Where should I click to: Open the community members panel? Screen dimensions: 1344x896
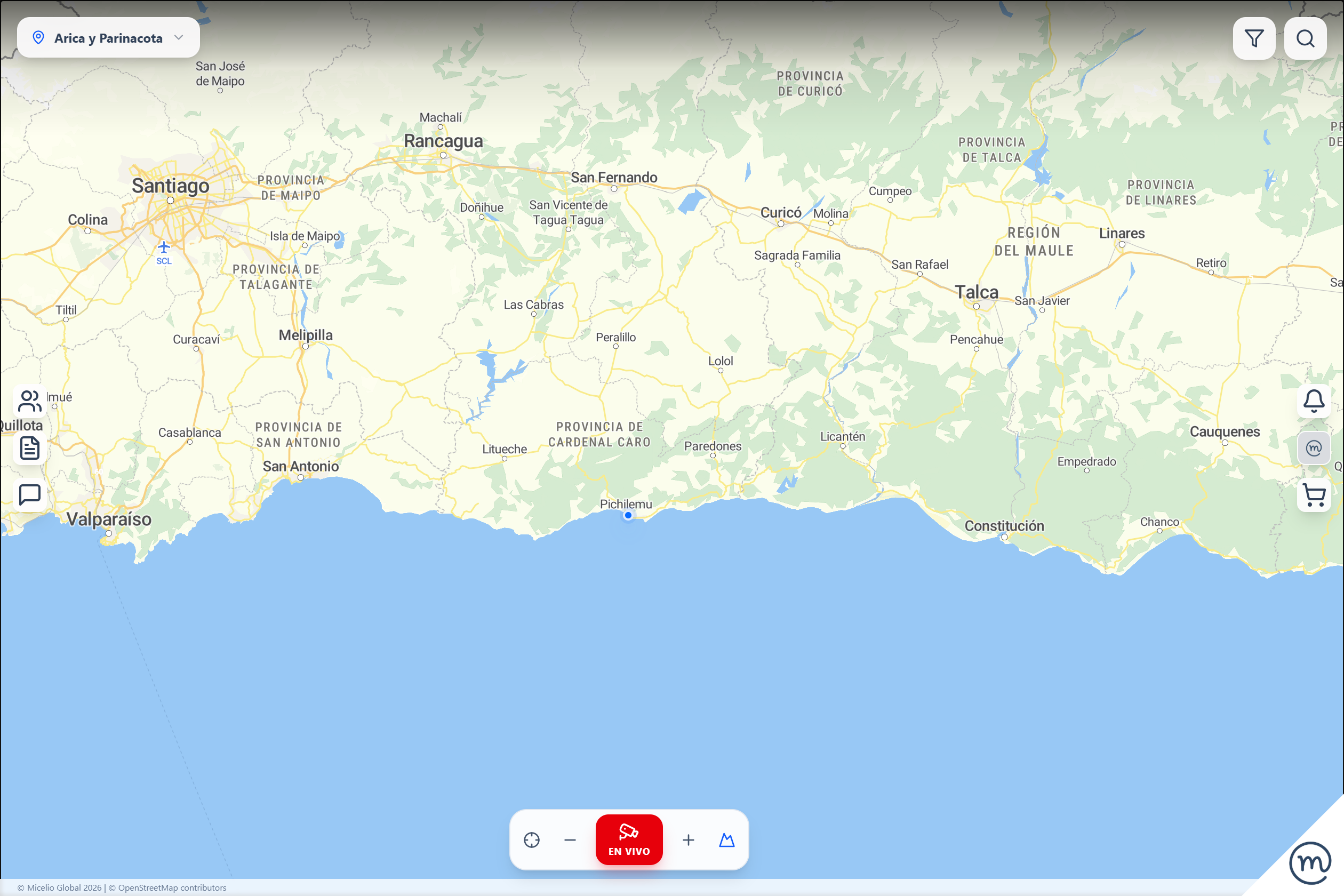coord(29,401)
